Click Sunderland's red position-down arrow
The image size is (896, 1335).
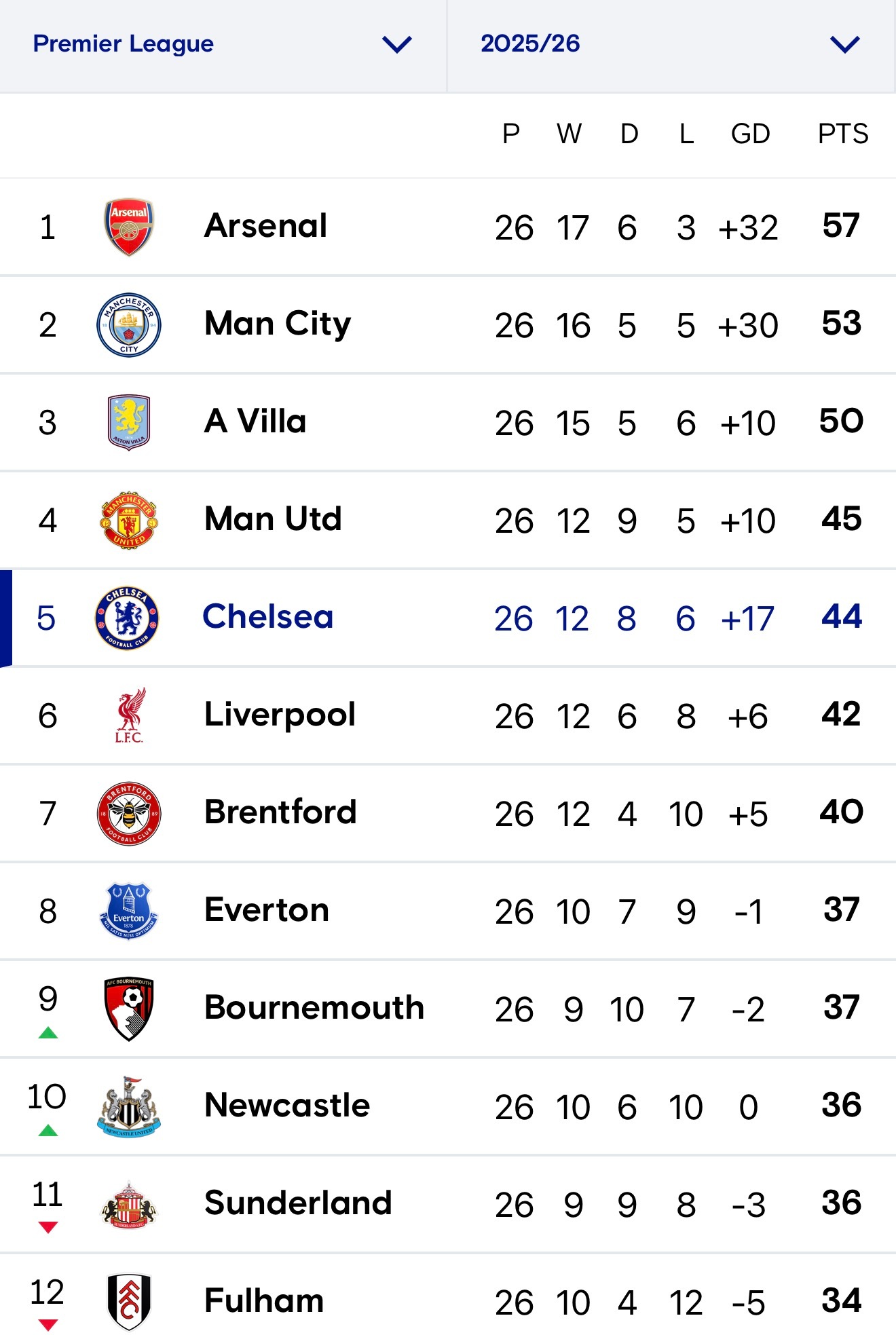tap(48, 1227)
